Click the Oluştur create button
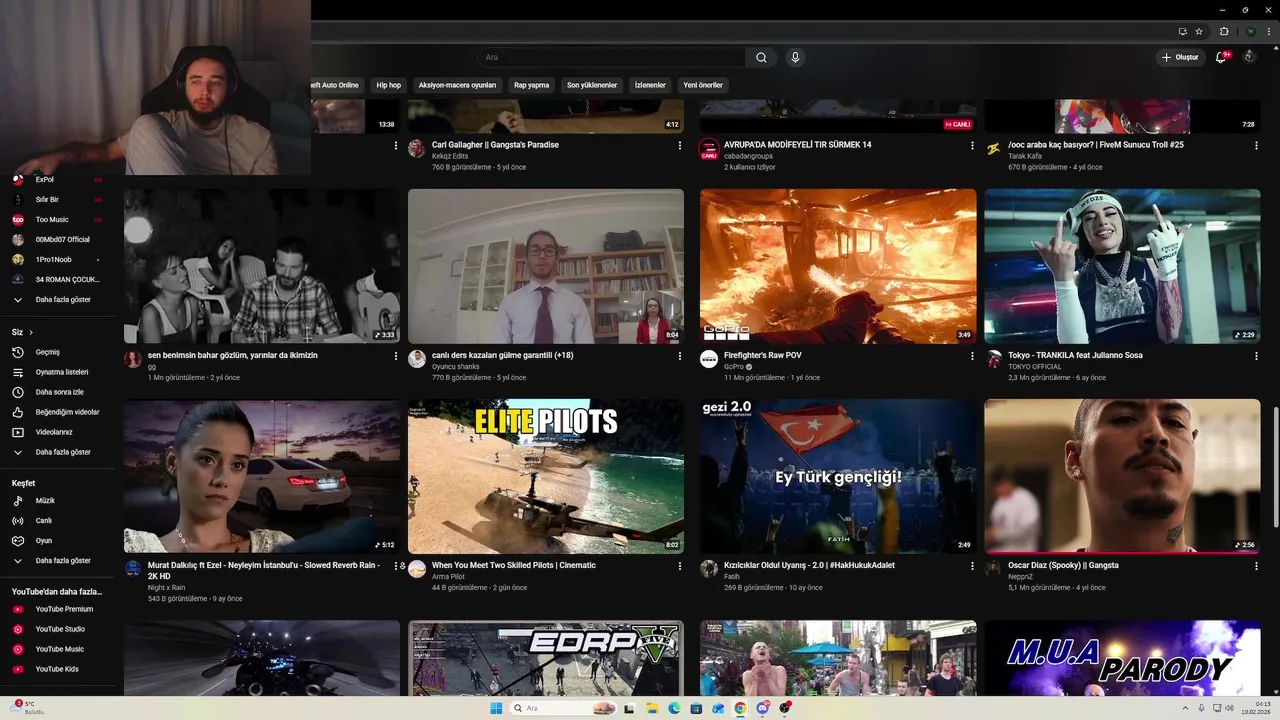This screenshot has height=720, width=1280. coord(1180,57)
